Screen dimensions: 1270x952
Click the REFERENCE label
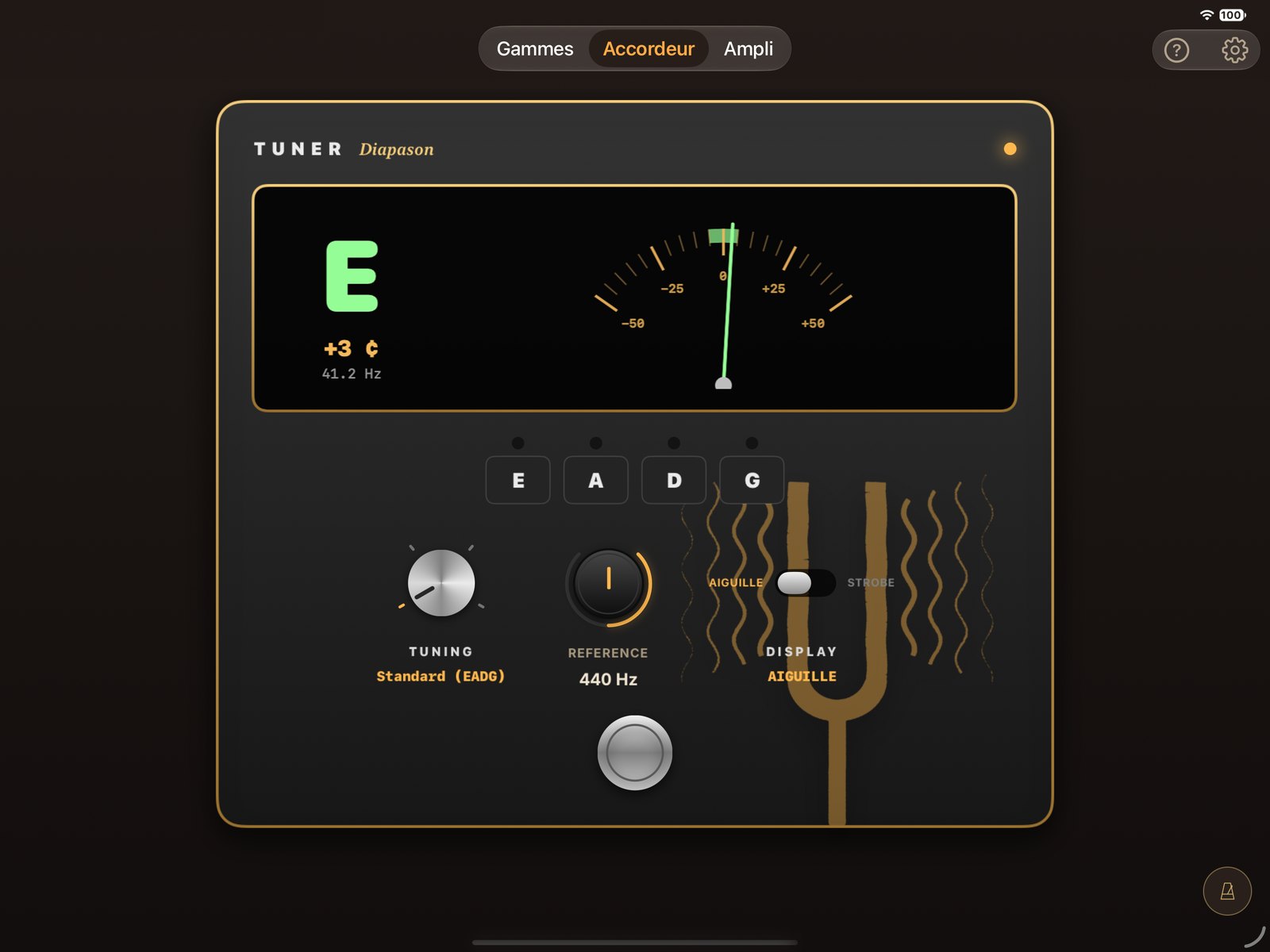608,653
